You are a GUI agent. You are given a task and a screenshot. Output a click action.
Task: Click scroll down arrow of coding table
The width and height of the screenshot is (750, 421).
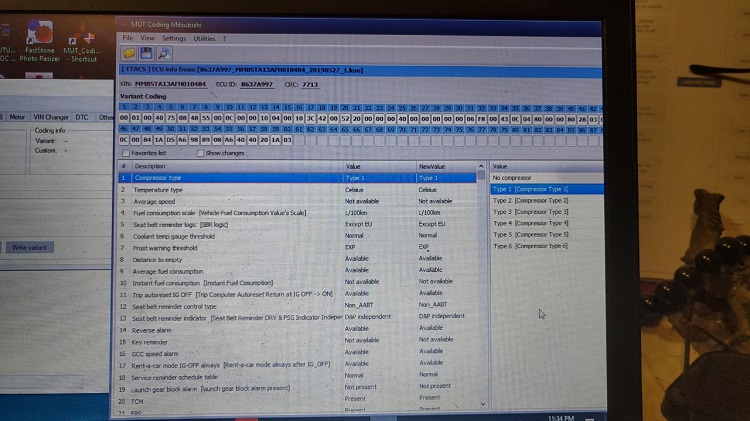(x=482, y=404)
